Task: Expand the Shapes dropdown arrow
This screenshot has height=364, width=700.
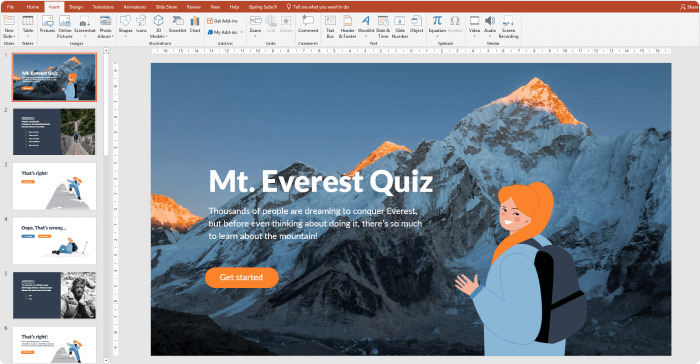Action: [x=125, y=37]
